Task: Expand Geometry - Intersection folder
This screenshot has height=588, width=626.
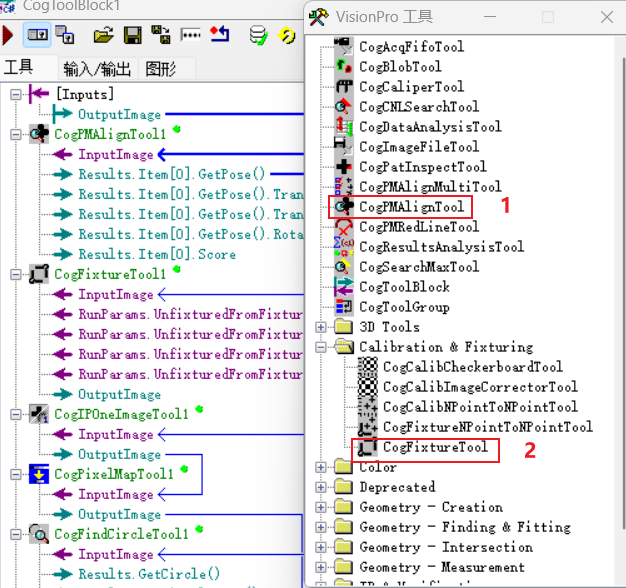Action: click(321, 547)
